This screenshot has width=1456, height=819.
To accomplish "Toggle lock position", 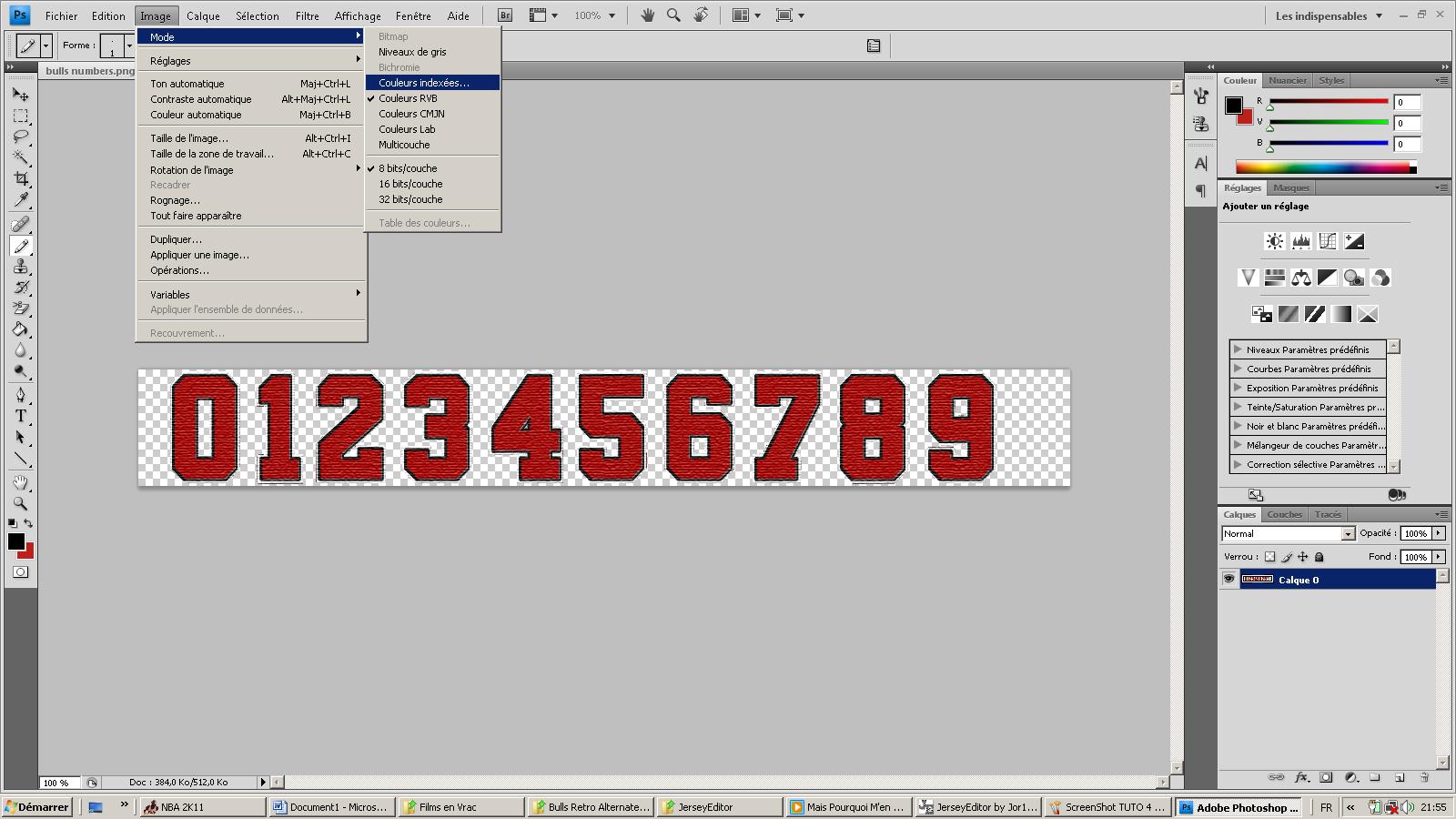I will 1302,557.
